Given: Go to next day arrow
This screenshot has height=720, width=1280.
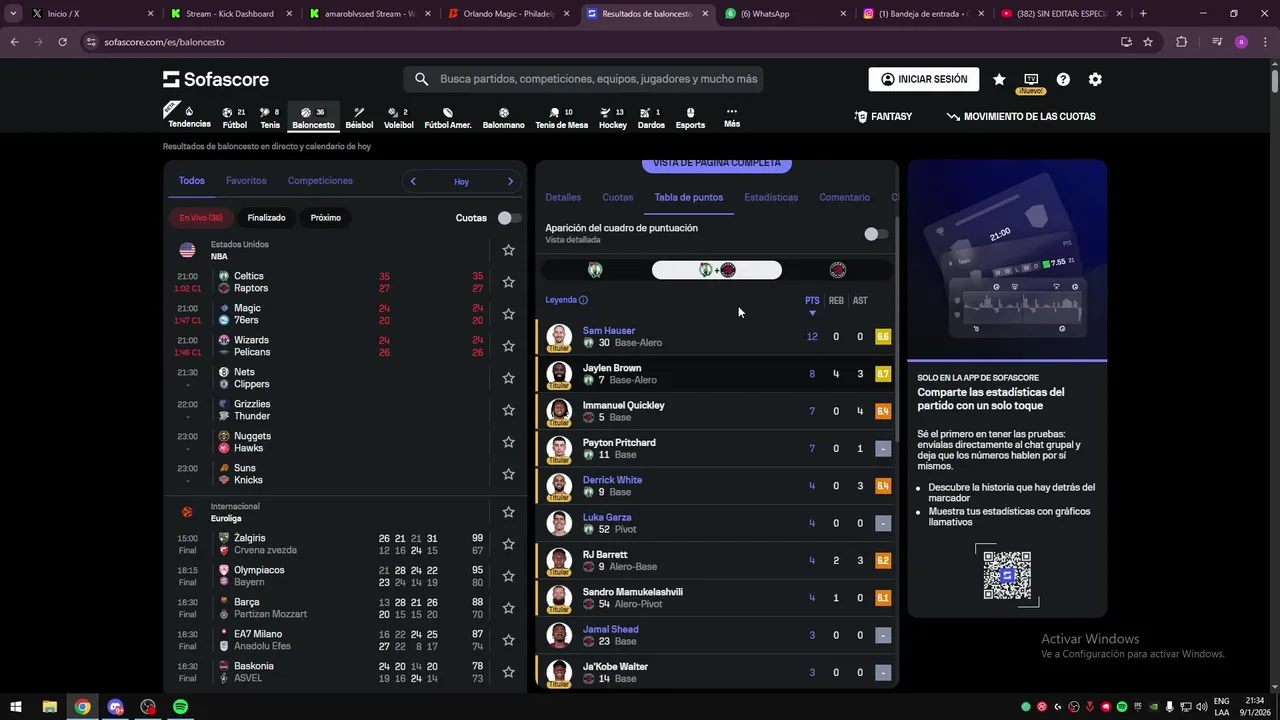Looking at the screenshot, I should click(510, 181).
